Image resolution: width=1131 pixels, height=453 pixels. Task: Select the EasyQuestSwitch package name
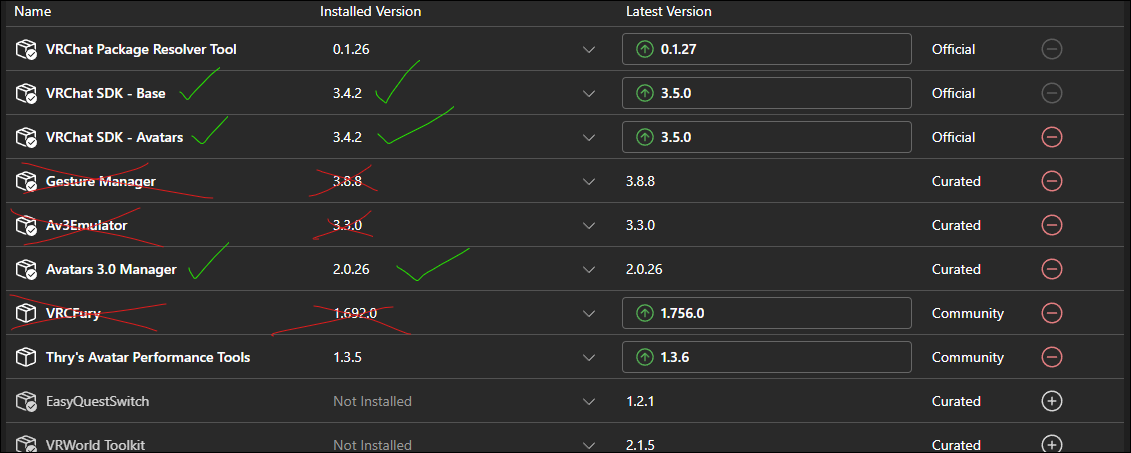point(97,401)
